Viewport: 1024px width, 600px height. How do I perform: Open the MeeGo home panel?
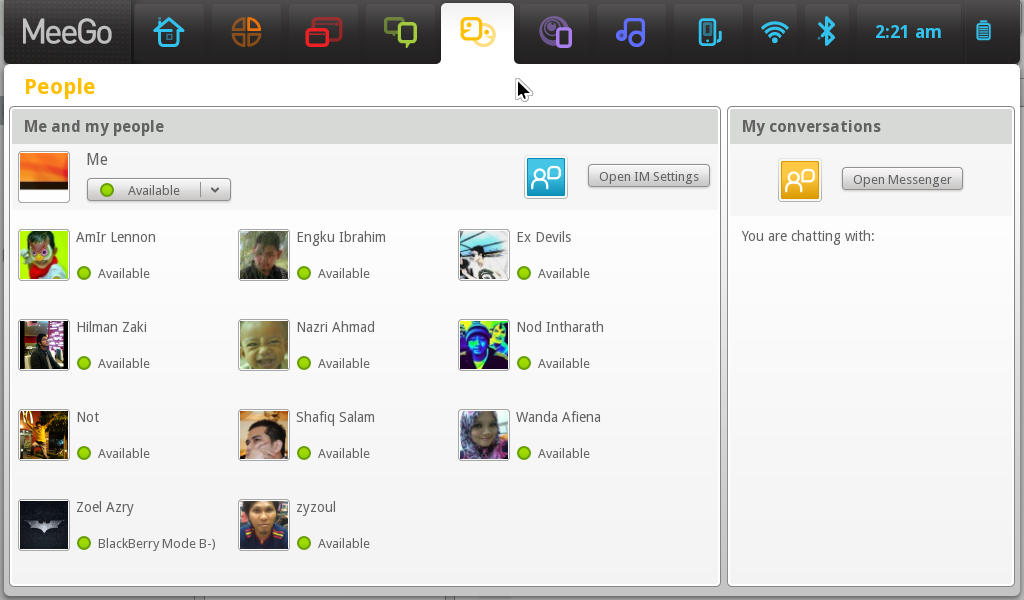point(170,31)
